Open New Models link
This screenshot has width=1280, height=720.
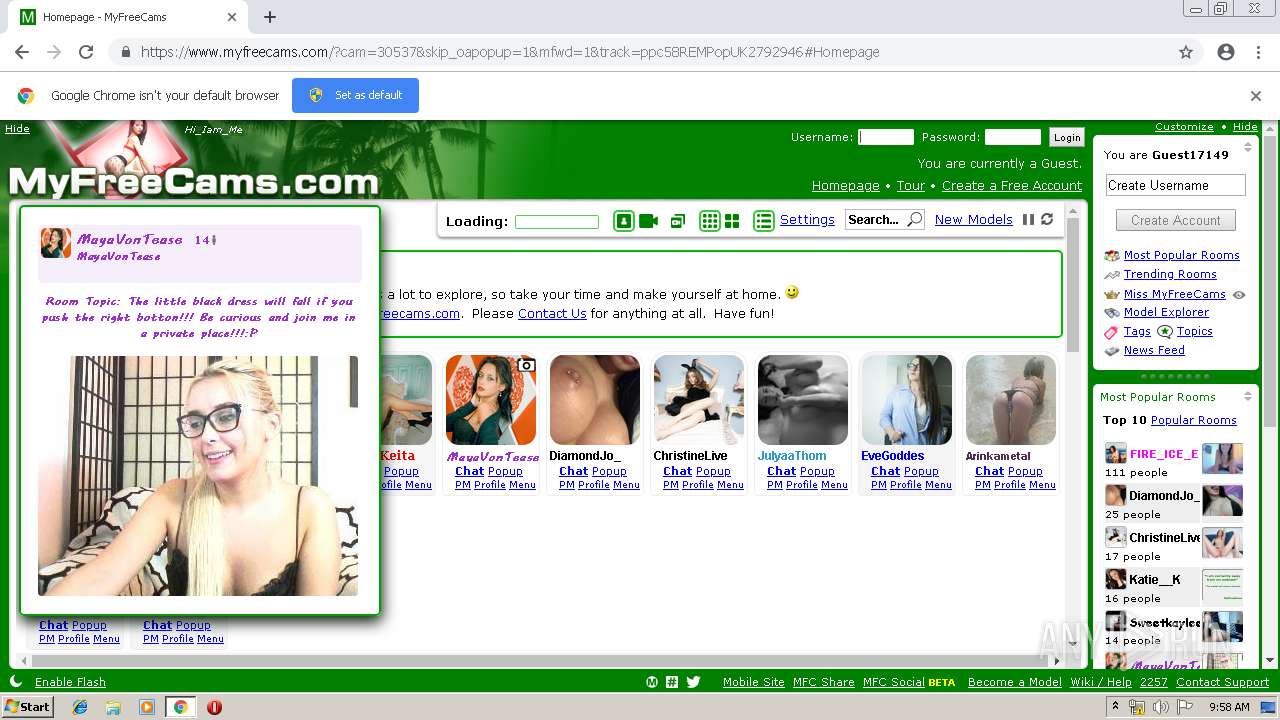974,220
